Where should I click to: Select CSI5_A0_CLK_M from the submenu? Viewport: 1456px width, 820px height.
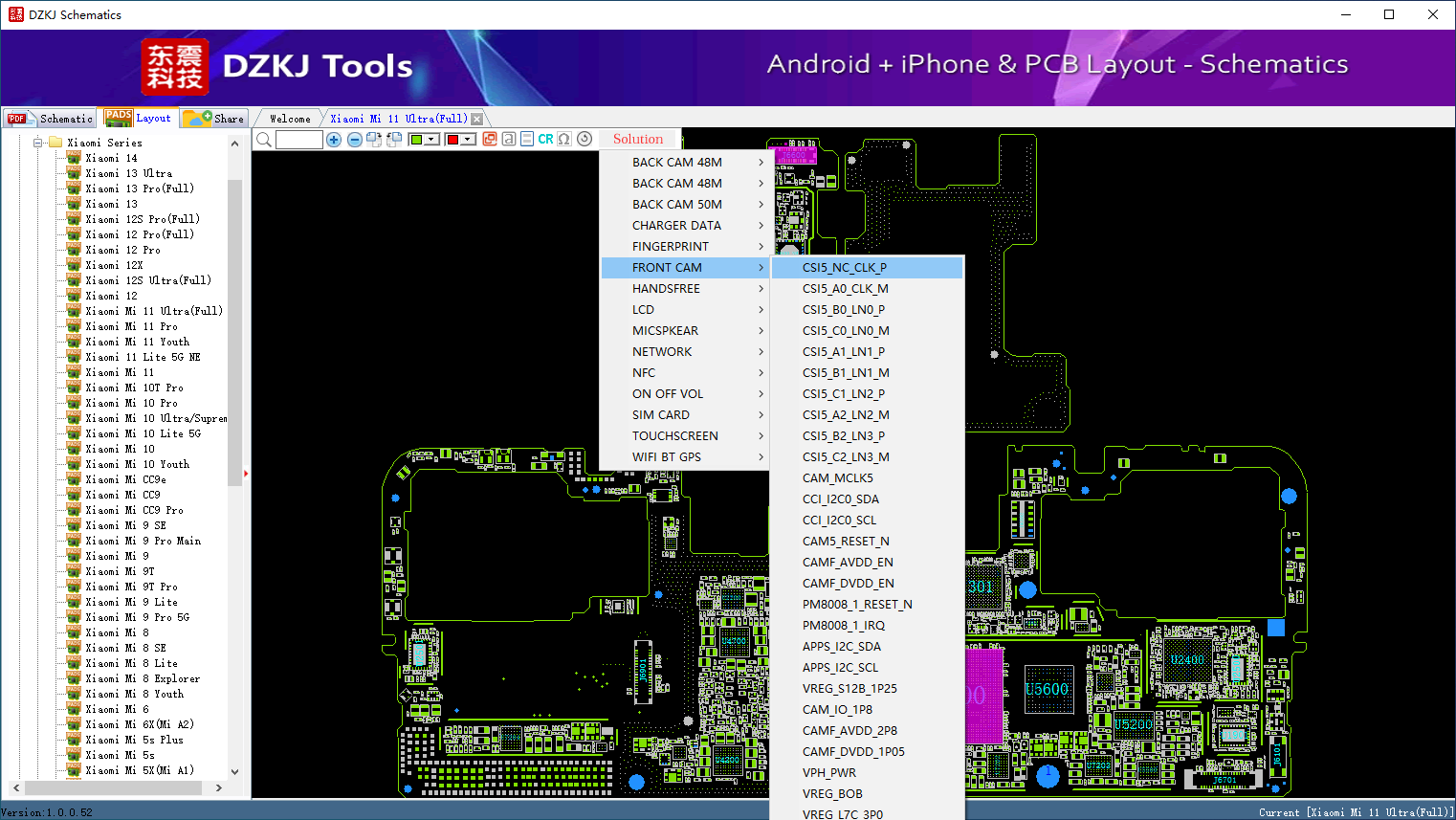point(845,289)
